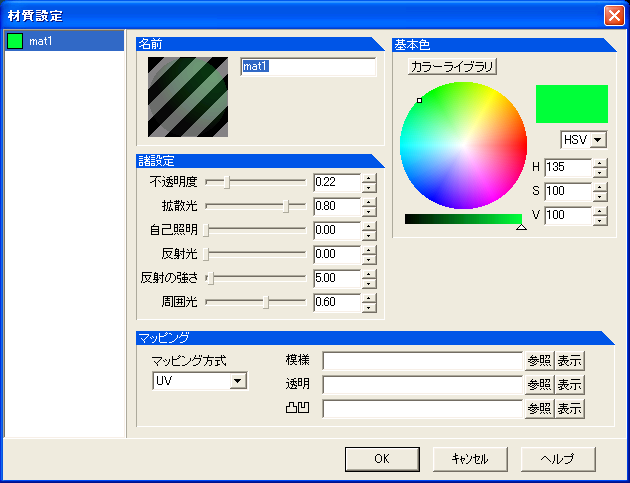Decrease V value with down arrow
The image size is (630, 483).
coord(600,221)
